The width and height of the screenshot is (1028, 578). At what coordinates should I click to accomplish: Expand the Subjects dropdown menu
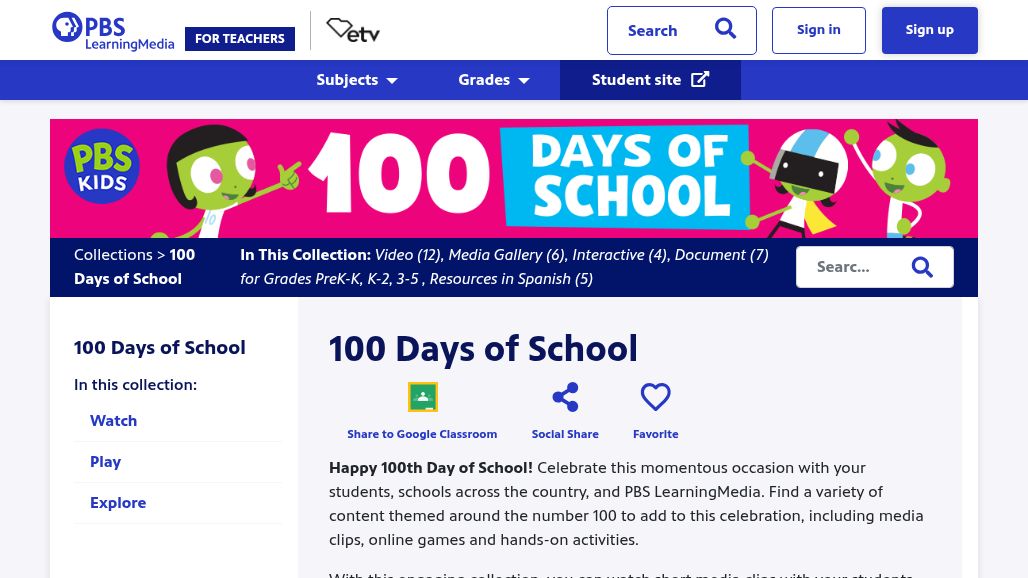click(357, 80)
